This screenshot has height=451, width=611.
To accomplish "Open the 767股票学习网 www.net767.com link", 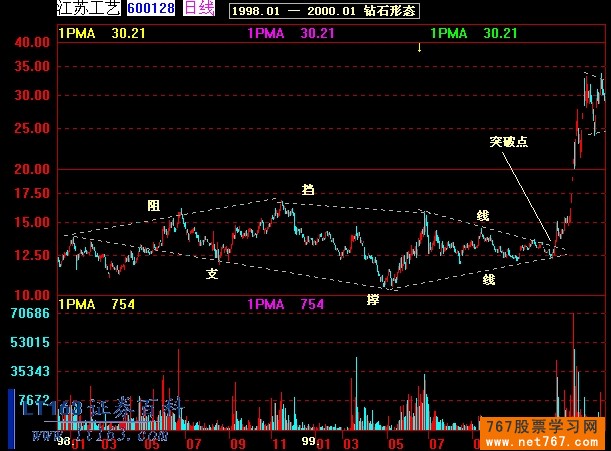I will [545, 432].
